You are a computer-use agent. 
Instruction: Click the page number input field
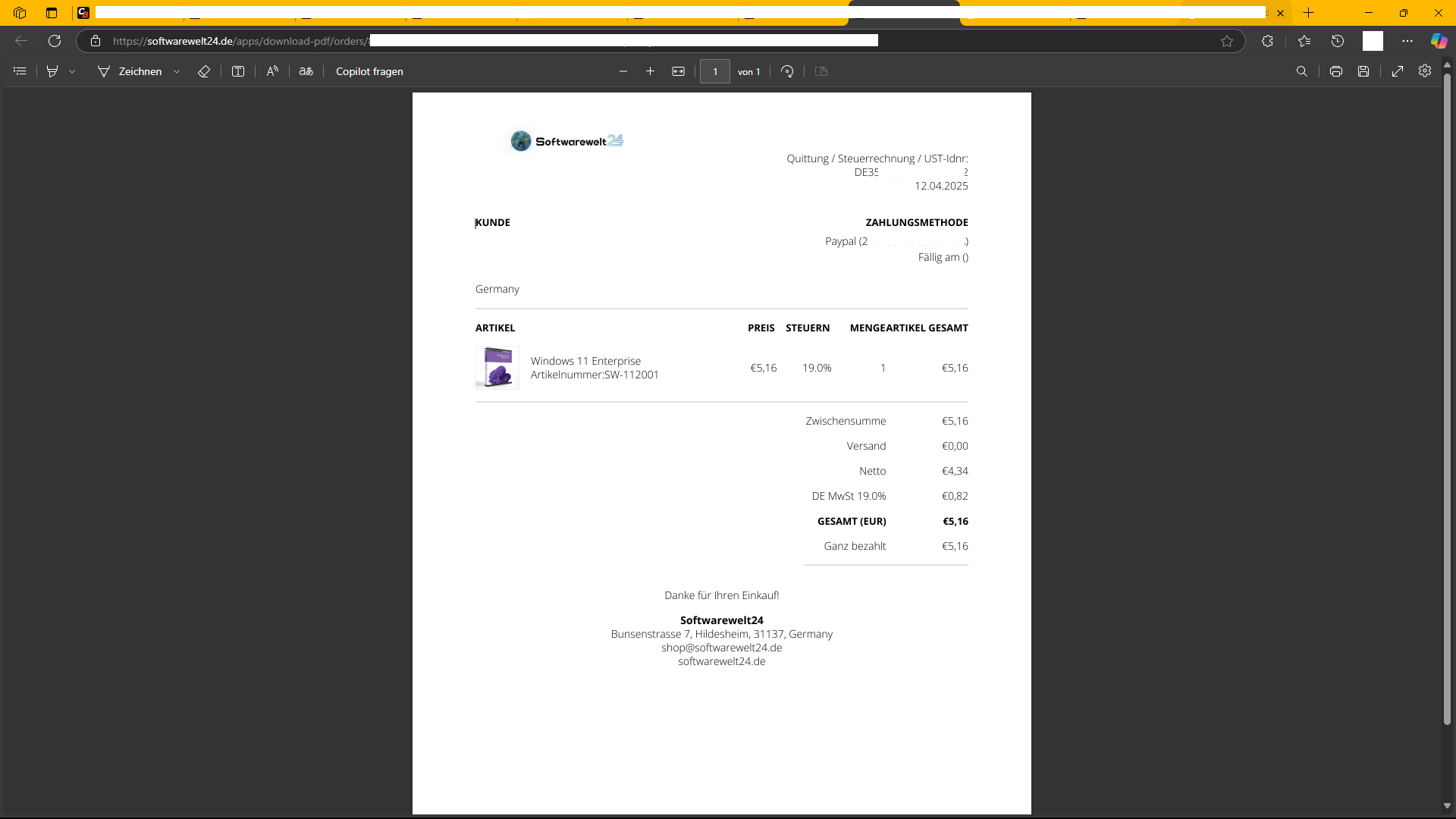pos(714,71)
